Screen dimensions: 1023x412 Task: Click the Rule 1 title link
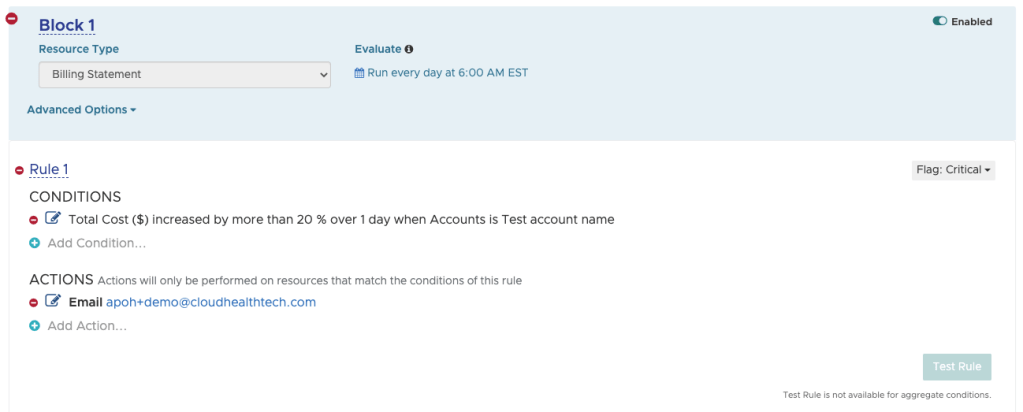pyautogui.click(x=49, y=170)
